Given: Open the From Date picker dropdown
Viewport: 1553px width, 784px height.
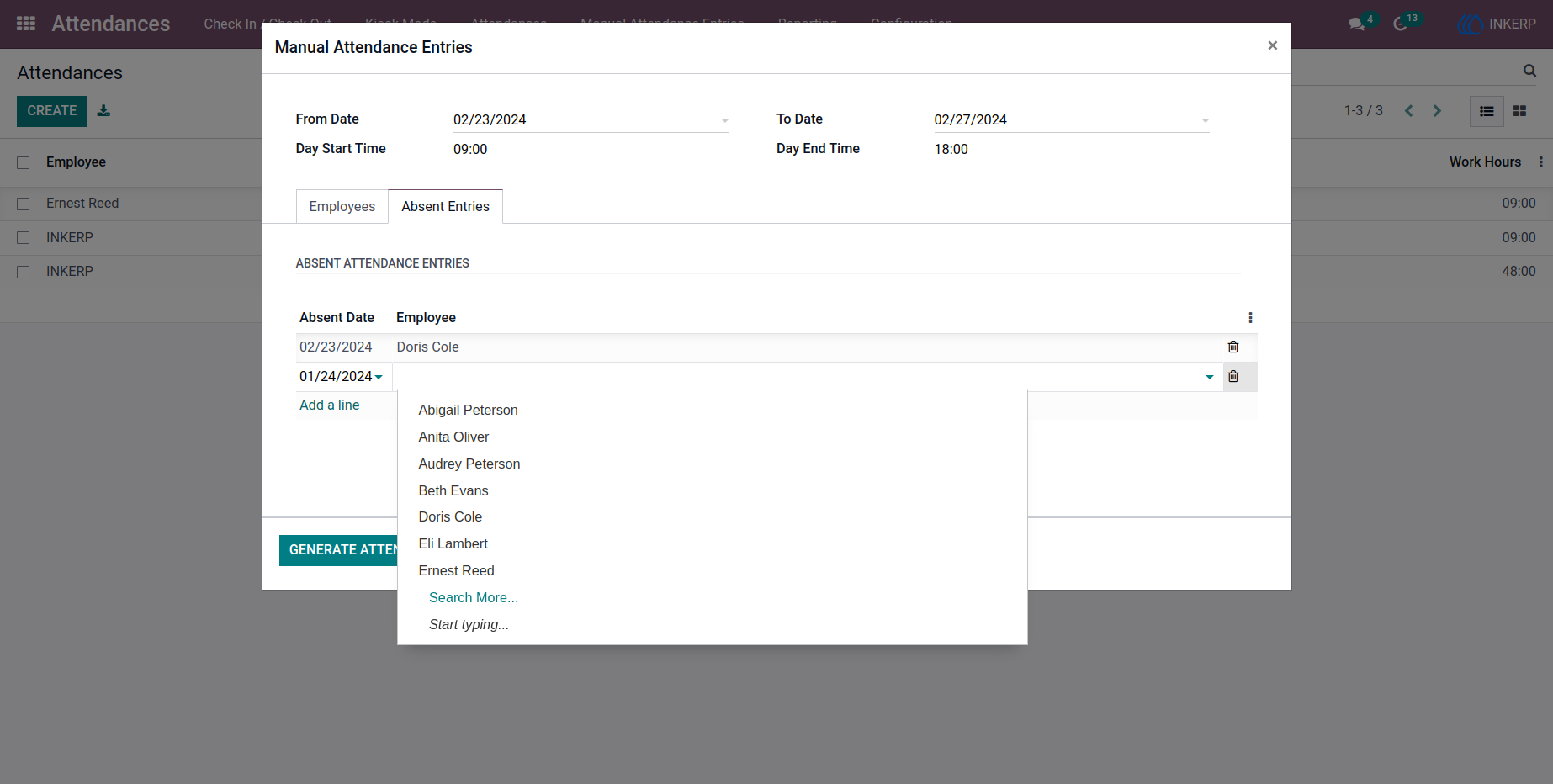Looking at the screenshot, I should point(724,120).
